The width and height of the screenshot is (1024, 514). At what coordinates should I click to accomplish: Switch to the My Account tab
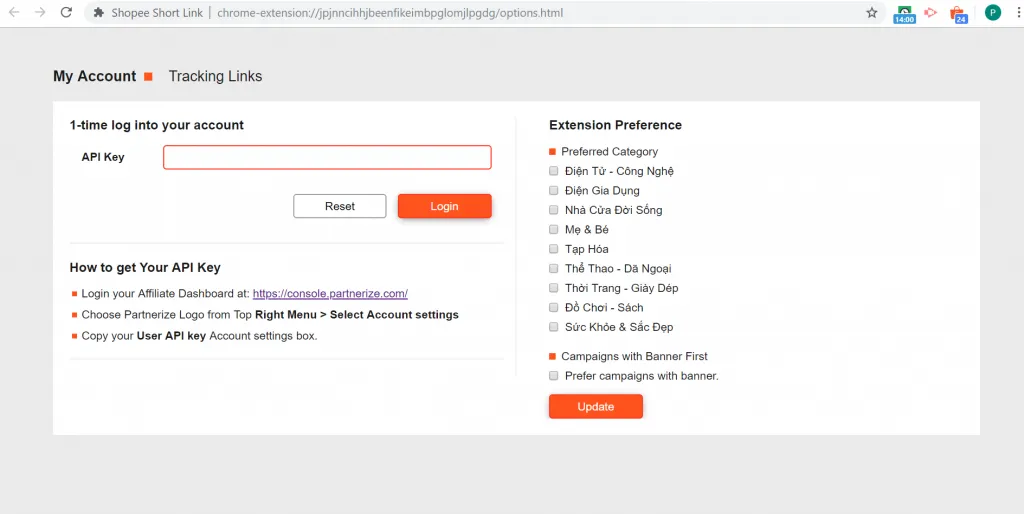pos(95,76)
